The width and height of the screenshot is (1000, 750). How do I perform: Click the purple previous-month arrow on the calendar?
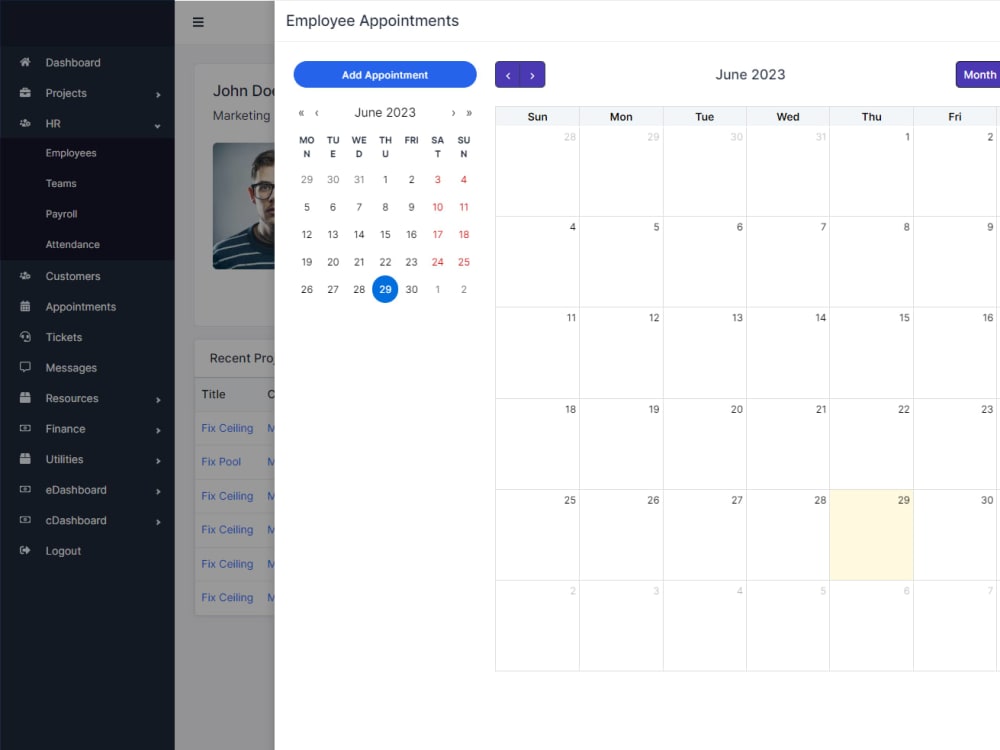tap(508, 75)
